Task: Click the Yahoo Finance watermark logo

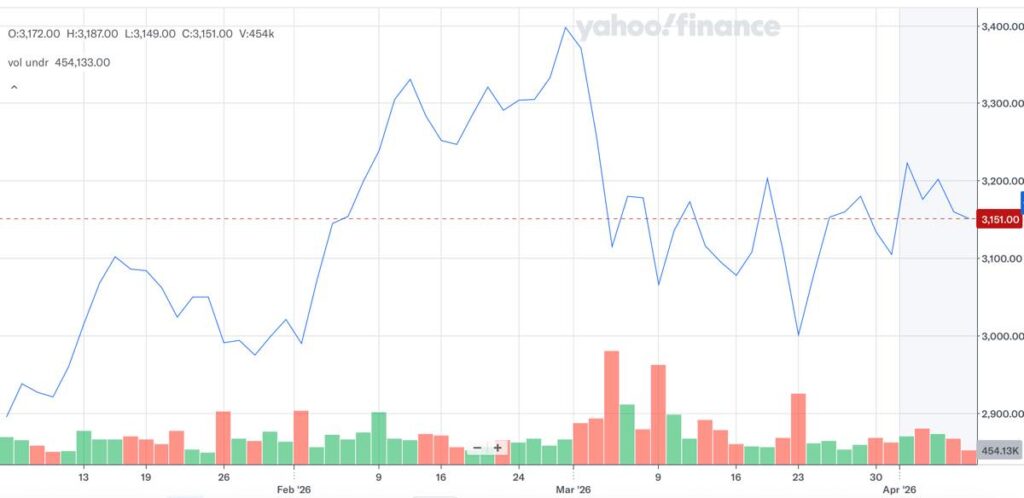Action: coord(676,27)
